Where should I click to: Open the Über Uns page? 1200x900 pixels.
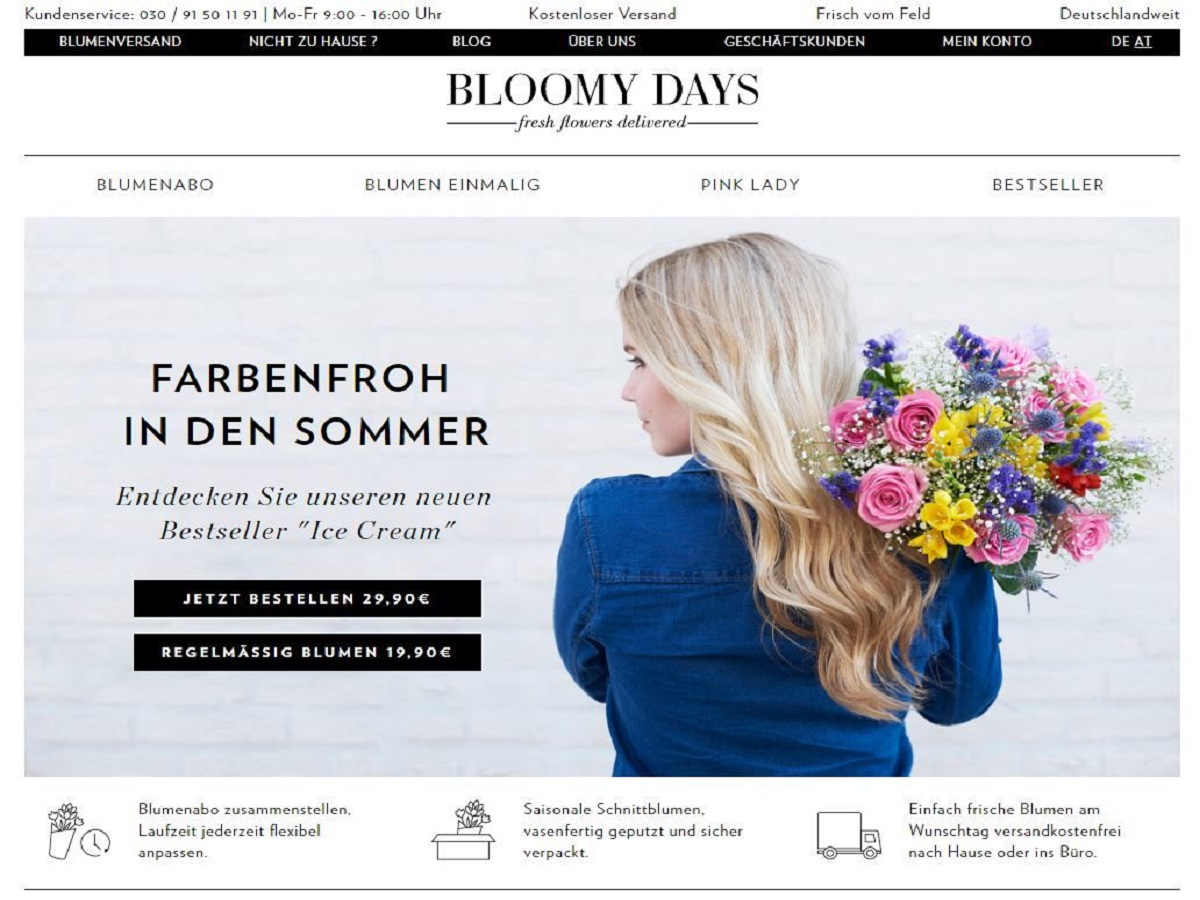(602, 42)
